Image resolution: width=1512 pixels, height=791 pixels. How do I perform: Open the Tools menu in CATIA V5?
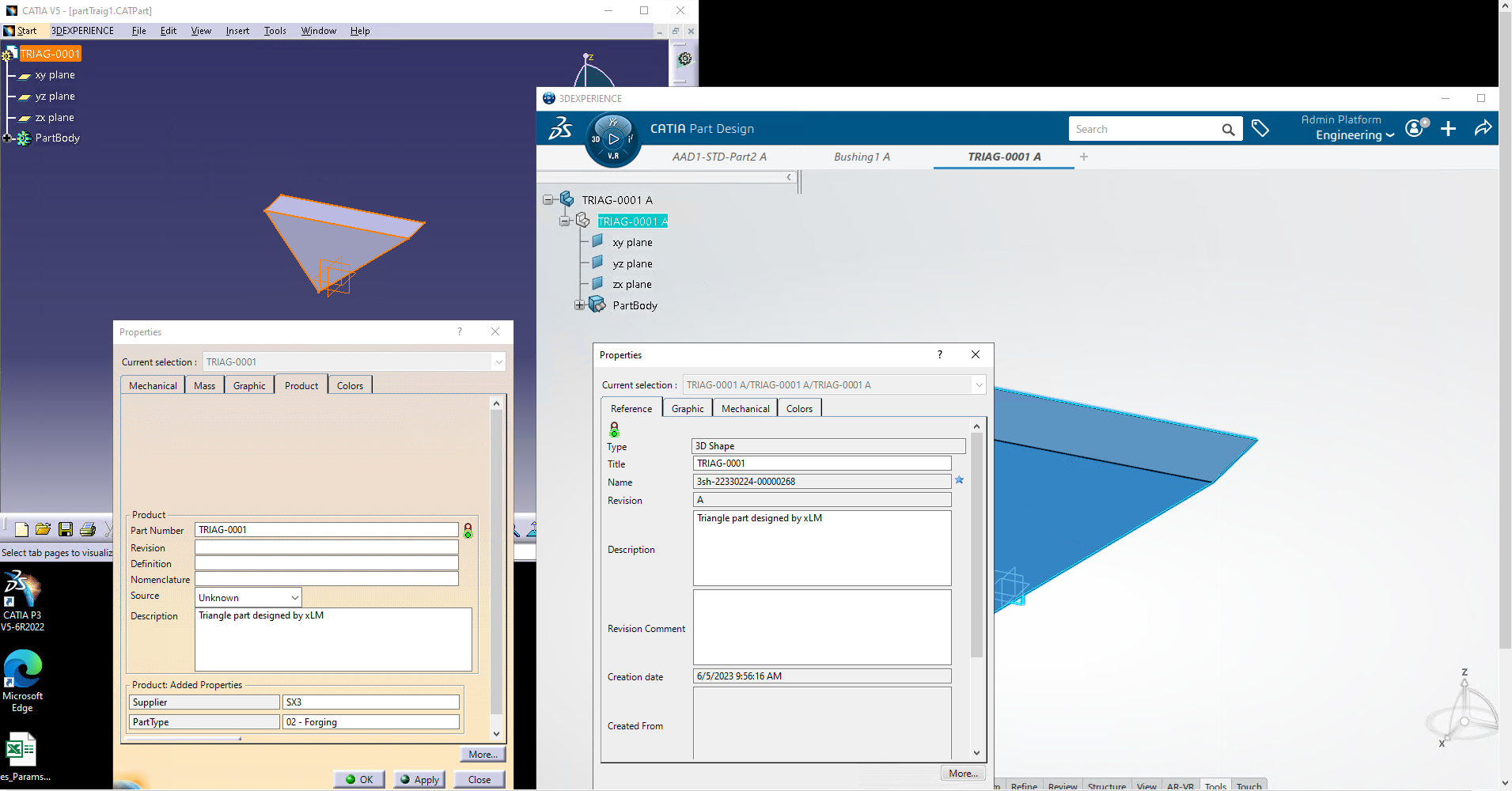275,31
